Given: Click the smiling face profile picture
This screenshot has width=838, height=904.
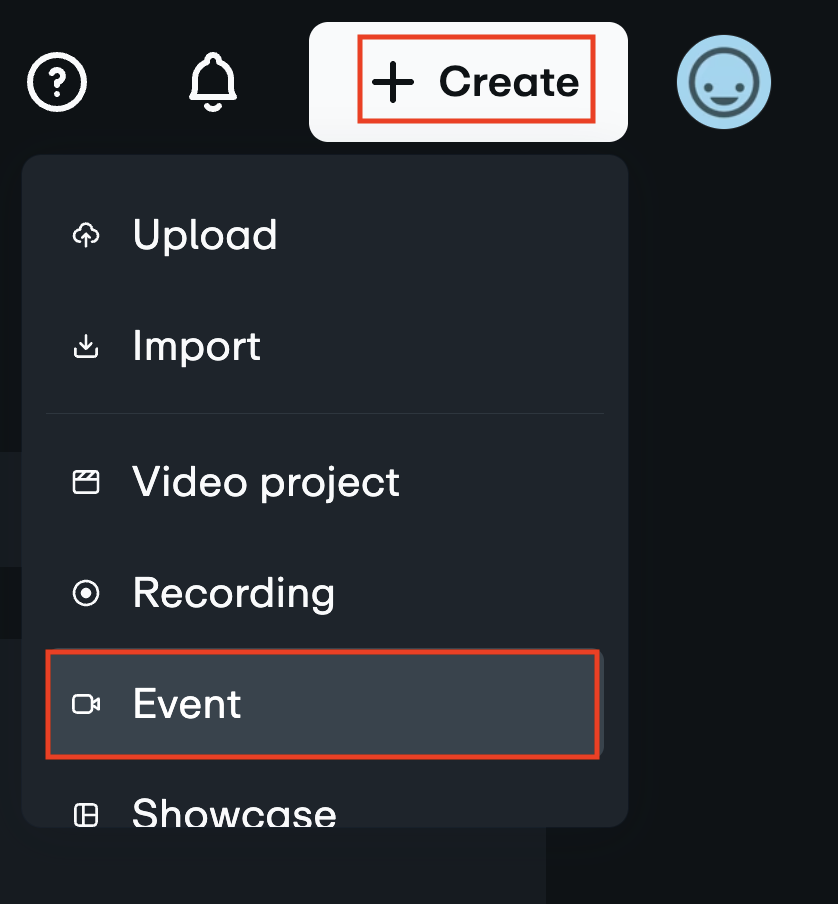Looking at the screenshot, I should coord(723,82).
